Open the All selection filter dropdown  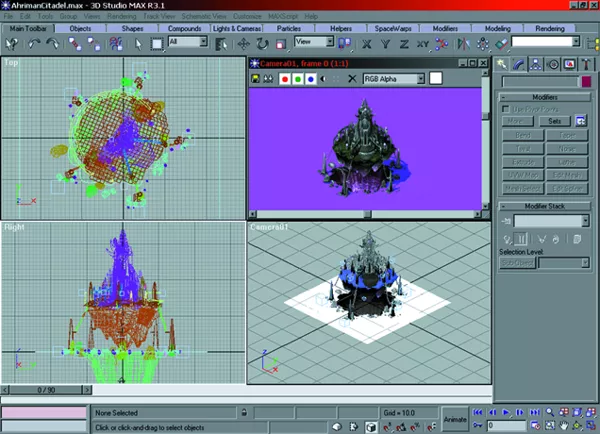(x=188, y=41)
